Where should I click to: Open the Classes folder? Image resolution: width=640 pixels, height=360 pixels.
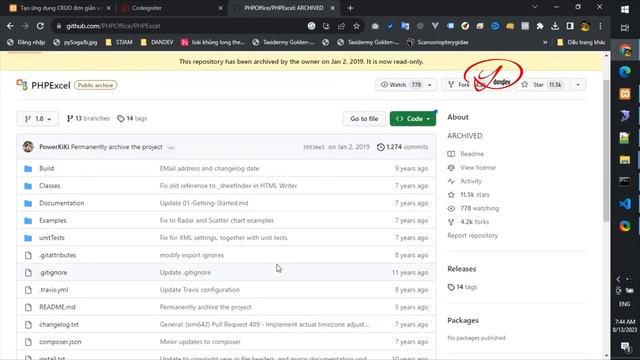point(49,186)
